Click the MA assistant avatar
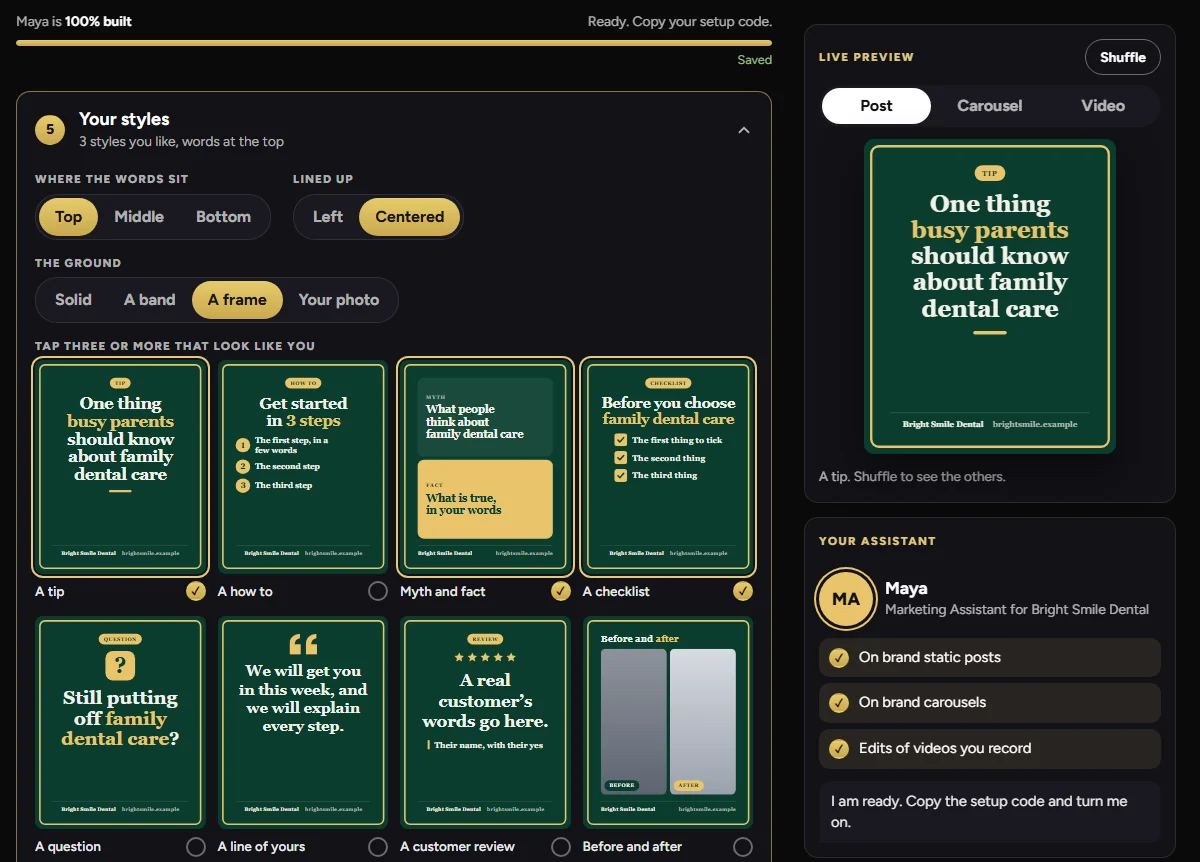Viewport: 1200px width, 862px height. tap(846, 598)
